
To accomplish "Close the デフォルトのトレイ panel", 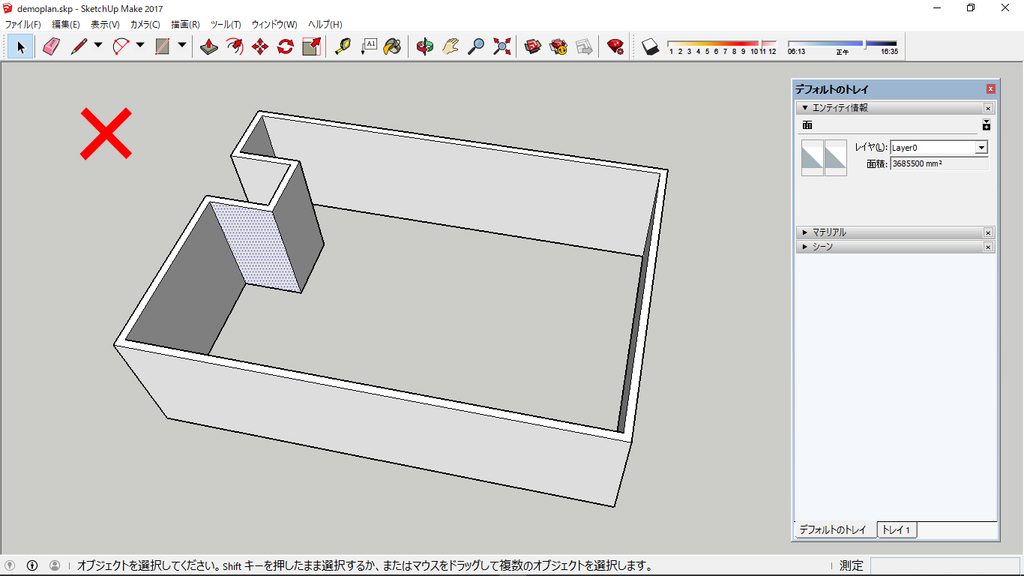I will (x=991, y=89).
